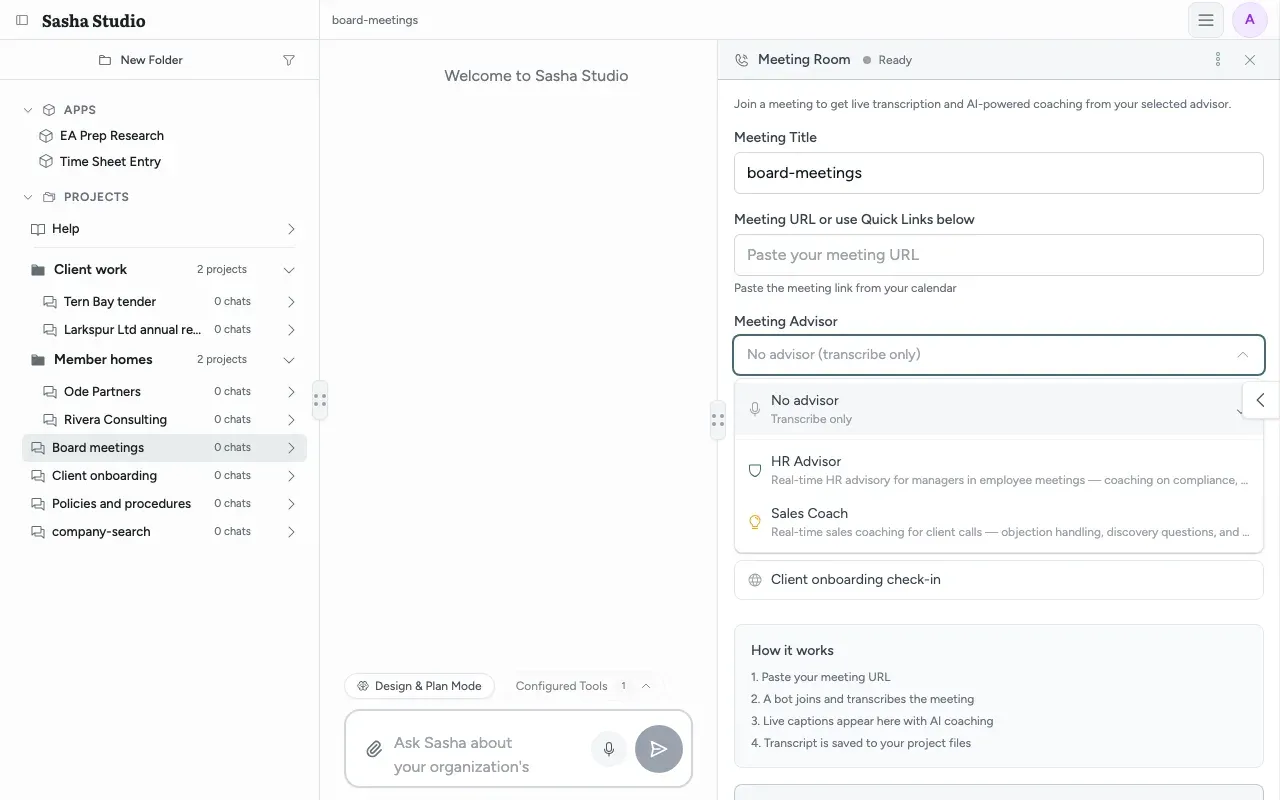Collapse the PROJECTS section
This screenshot has width=1280, height=800.
click(x=28, y=197)
